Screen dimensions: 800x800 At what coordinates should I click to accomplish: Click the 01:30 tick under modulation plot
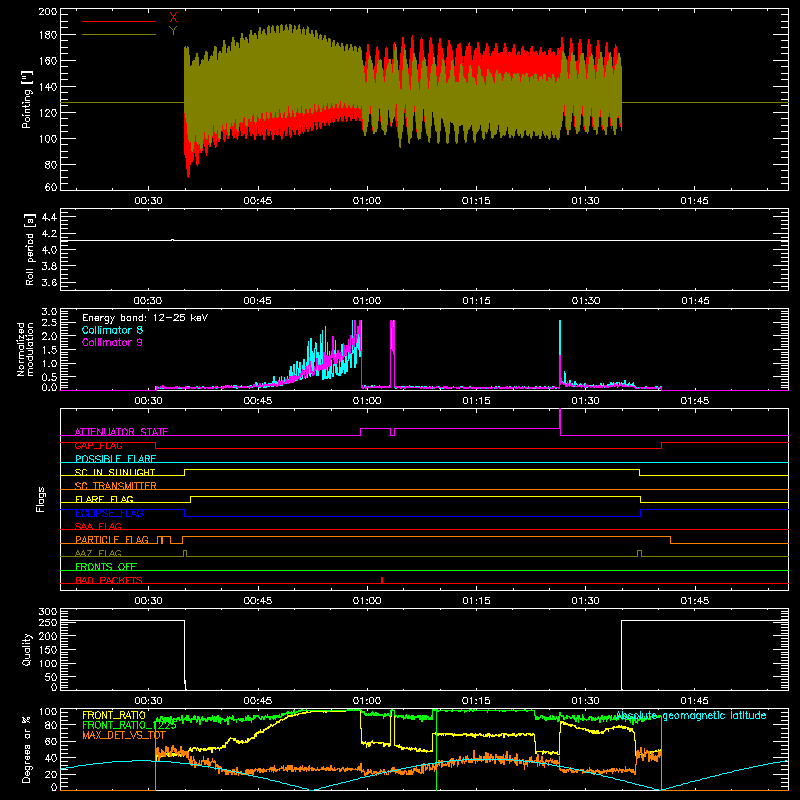point(585,401)
